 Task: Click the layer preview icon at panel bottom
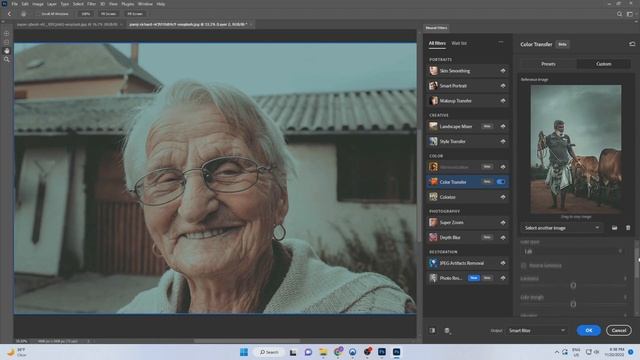[x=447, y=331]
